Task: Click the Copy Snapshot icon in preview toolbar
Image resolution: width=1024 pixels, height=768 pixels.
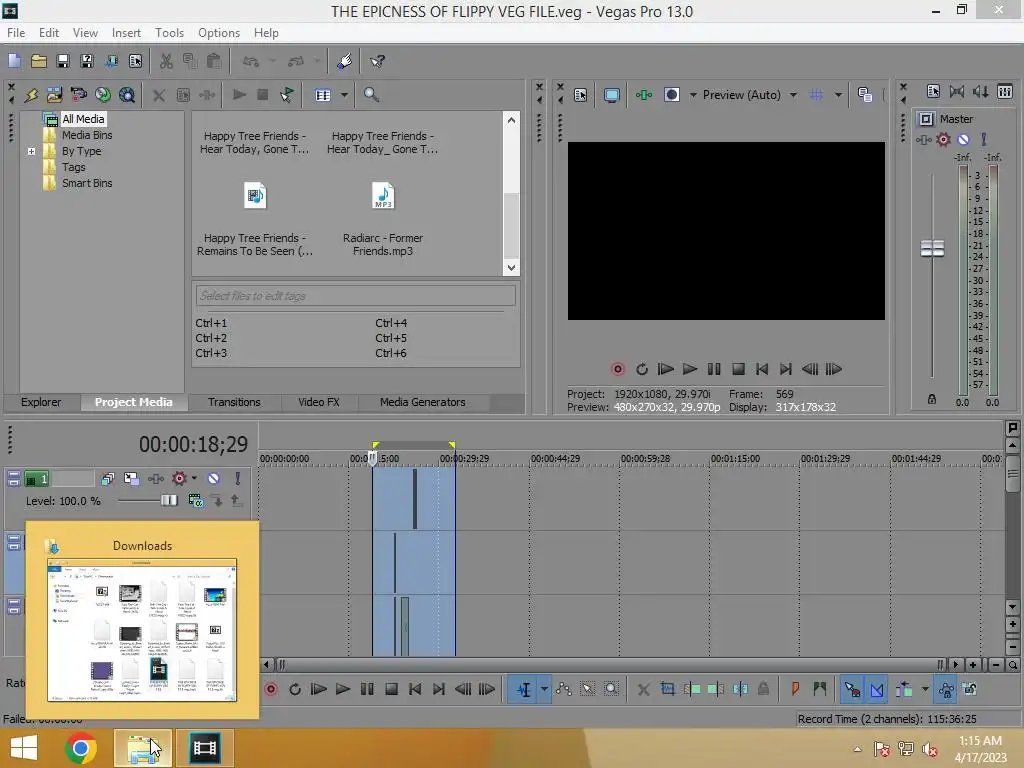Action: (865, 95)
